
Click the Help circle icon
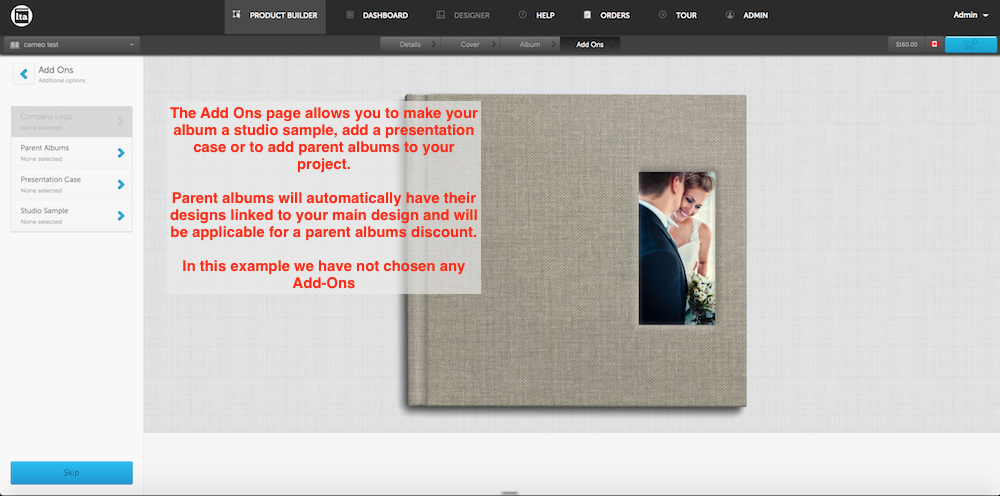pyautogui.click(x=522, y=15)
